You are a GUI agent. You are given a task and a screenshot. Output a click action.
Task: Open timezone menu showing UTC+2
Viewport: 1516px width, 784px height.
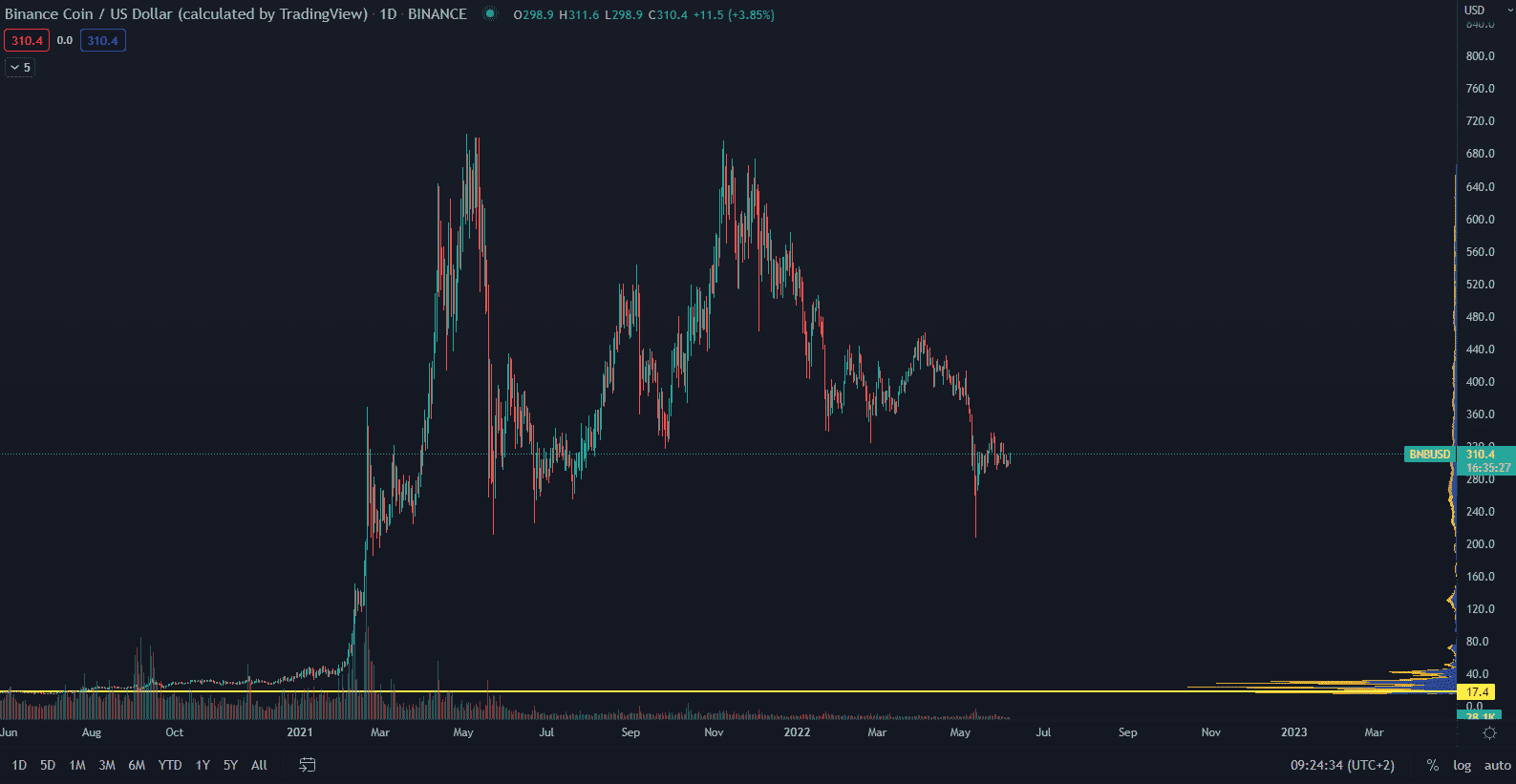1342,765
